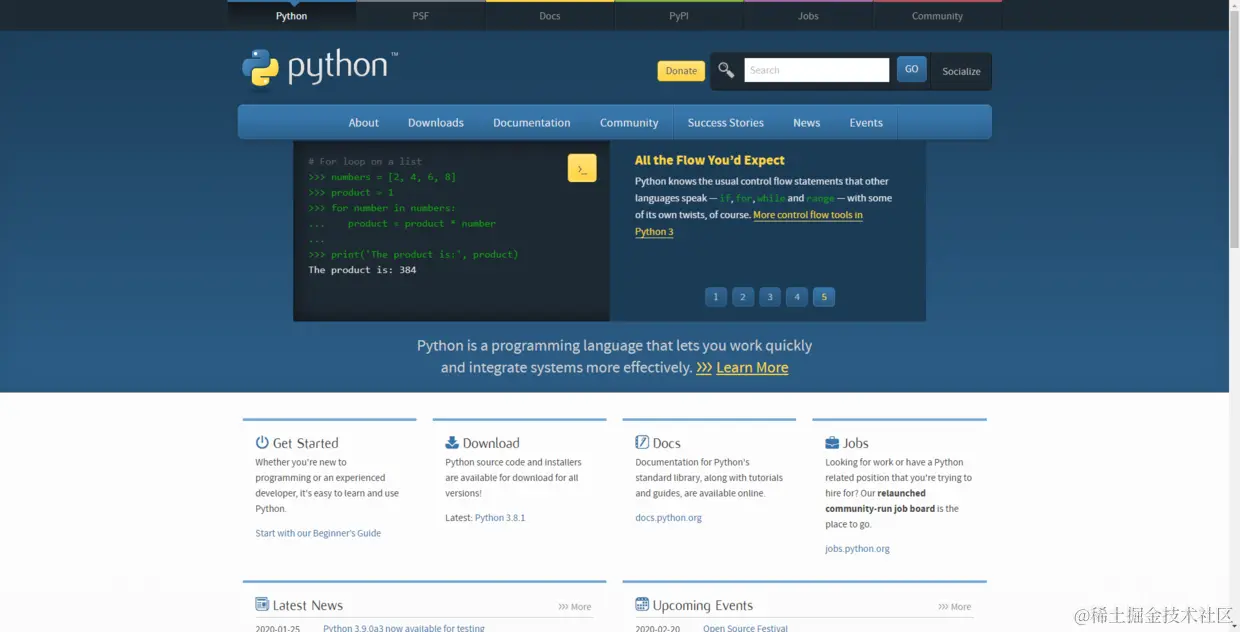Click the magnifying glass search icon
This screenshot has width=1240, height=632.
point(726,70)
